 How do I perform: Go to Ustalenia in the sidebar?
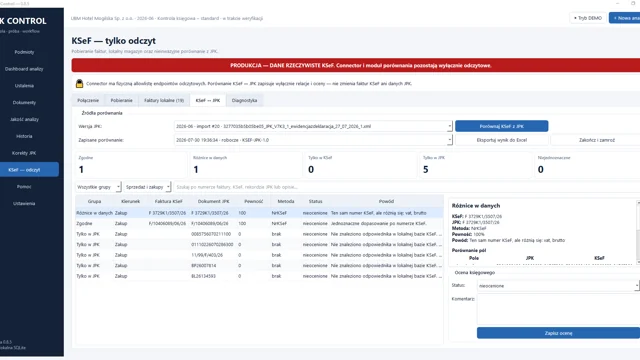coord(24,86)
